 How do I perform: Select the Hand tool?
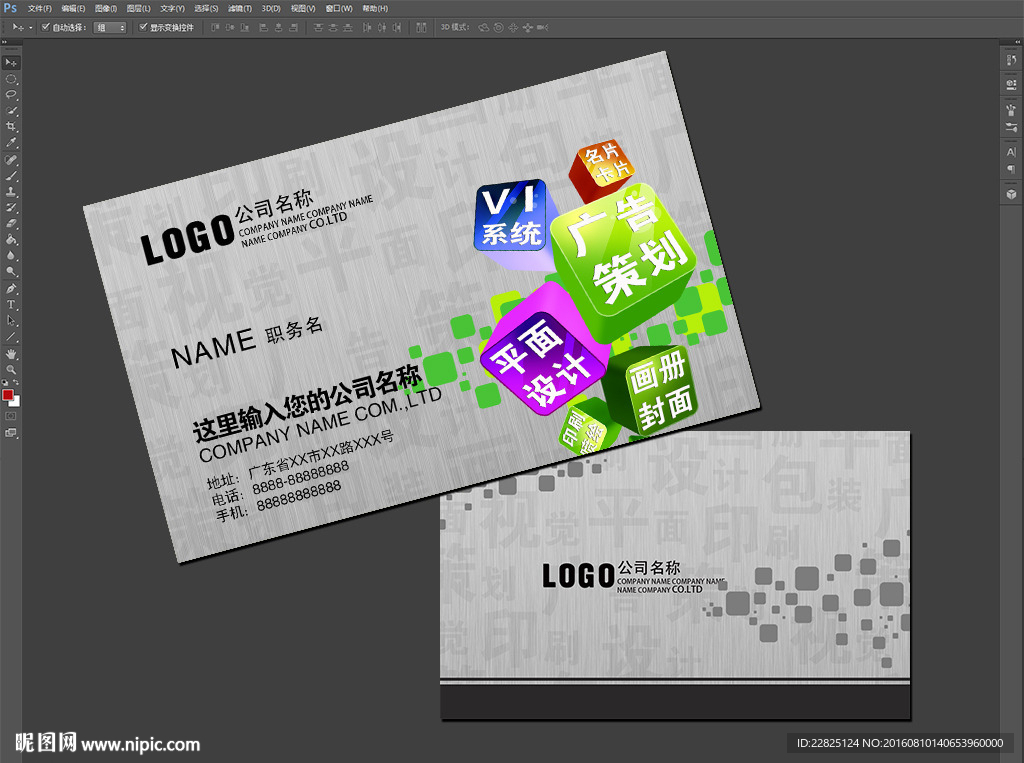[x=11, y=354]
